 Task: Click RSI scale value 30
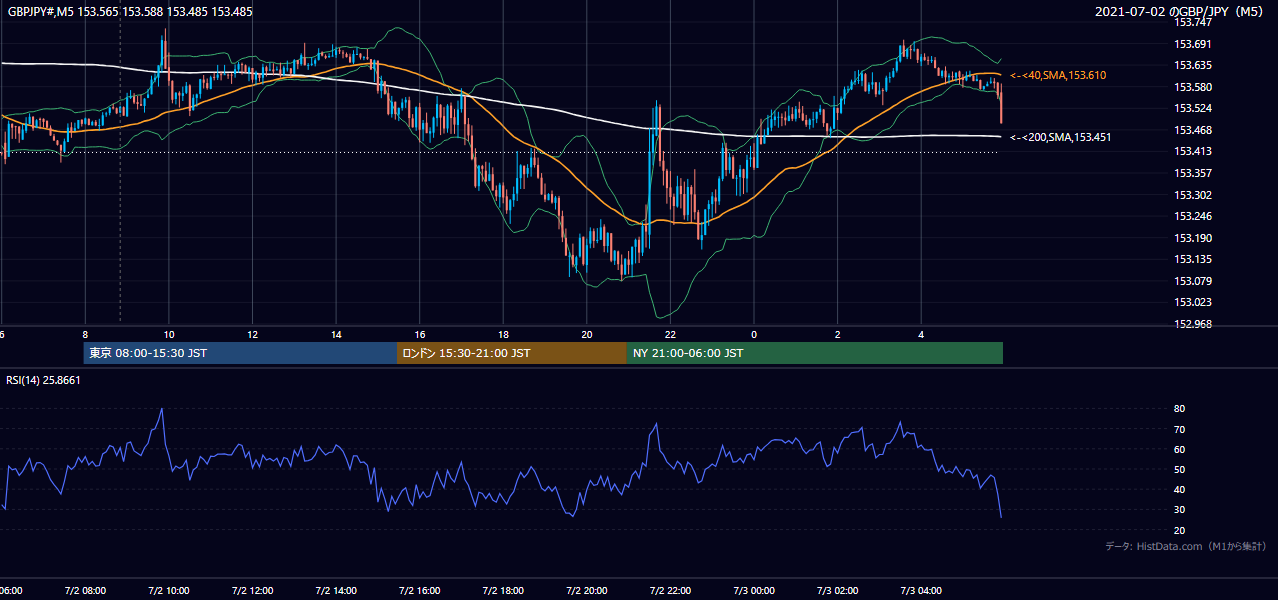click(x=1179, y=509)
